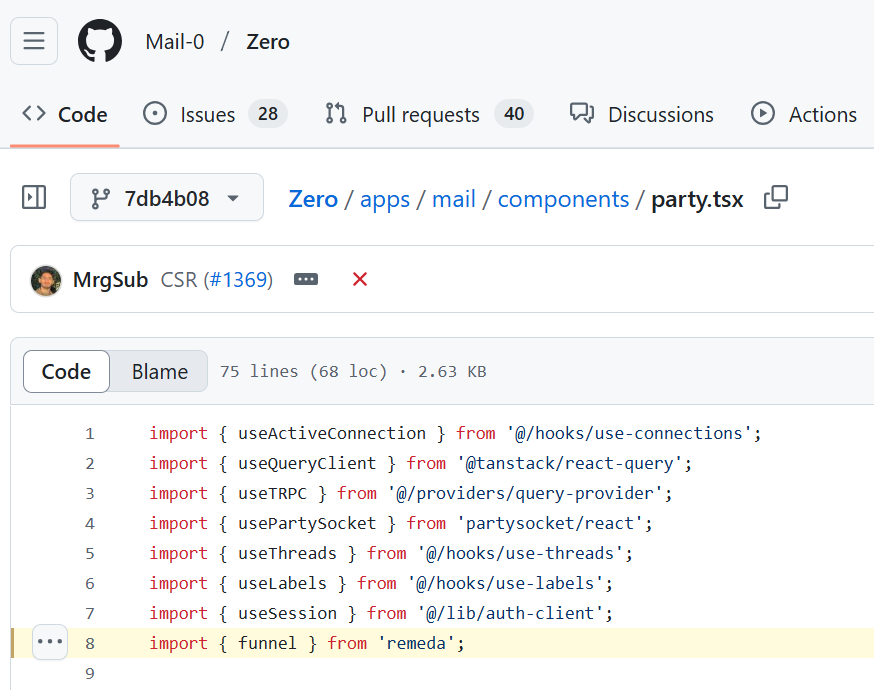Click 'remeda' string on line 8
The width and height of the screenshot is (874, 690).
point(416,644)
